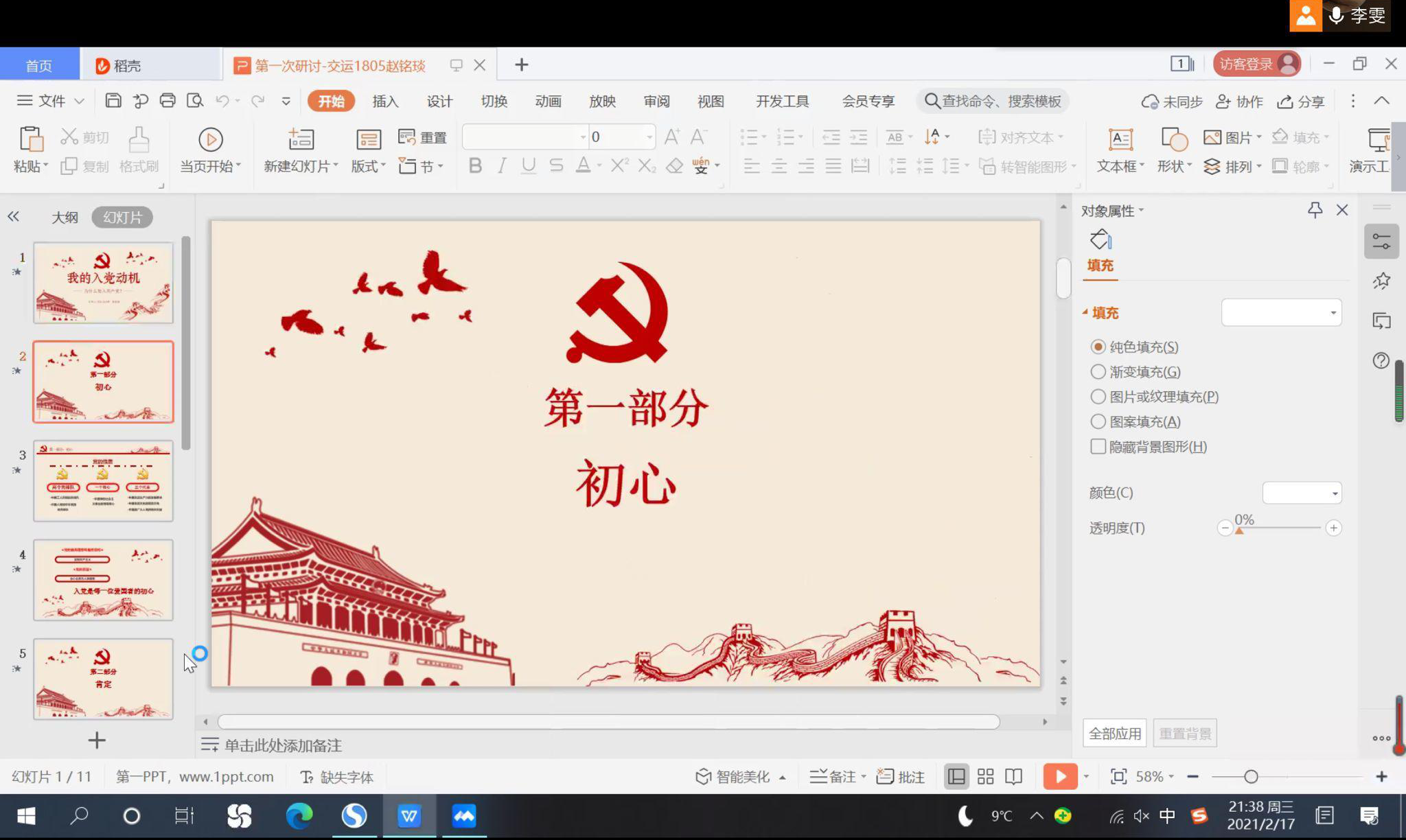This screenshot has width=1406, height=840.
Task: Set color using the 颜色 color swatch
Action: tap(1301, 493)
